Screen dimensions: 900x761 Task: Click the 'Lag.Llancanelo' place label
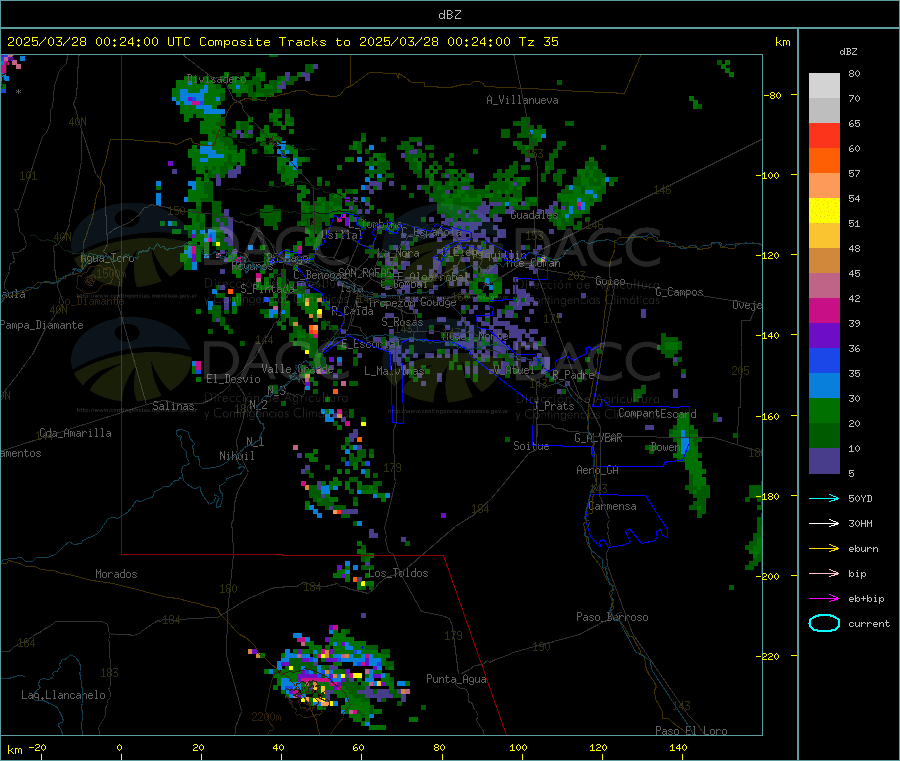coord(64,695)
